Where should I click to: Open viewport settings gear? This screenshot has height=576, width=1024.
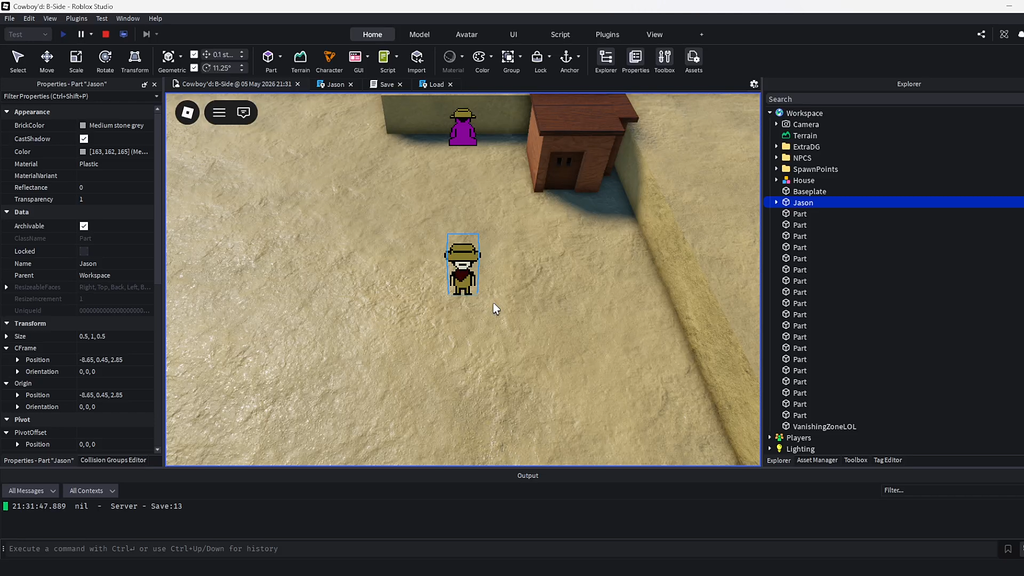[x=754, y=84]
